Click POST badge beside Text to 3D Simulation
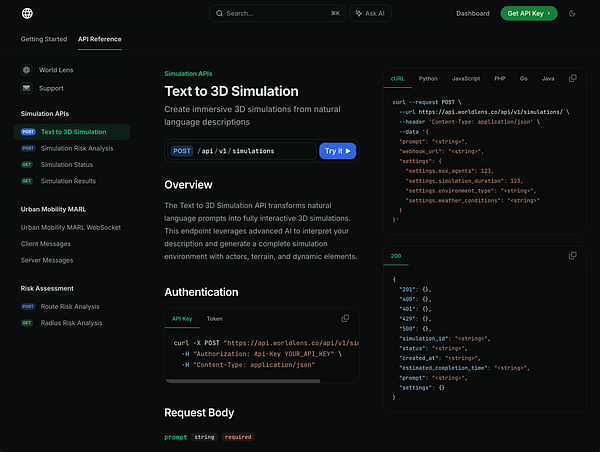The width and height of the screenshot is (600, 452). coord(28,132)
